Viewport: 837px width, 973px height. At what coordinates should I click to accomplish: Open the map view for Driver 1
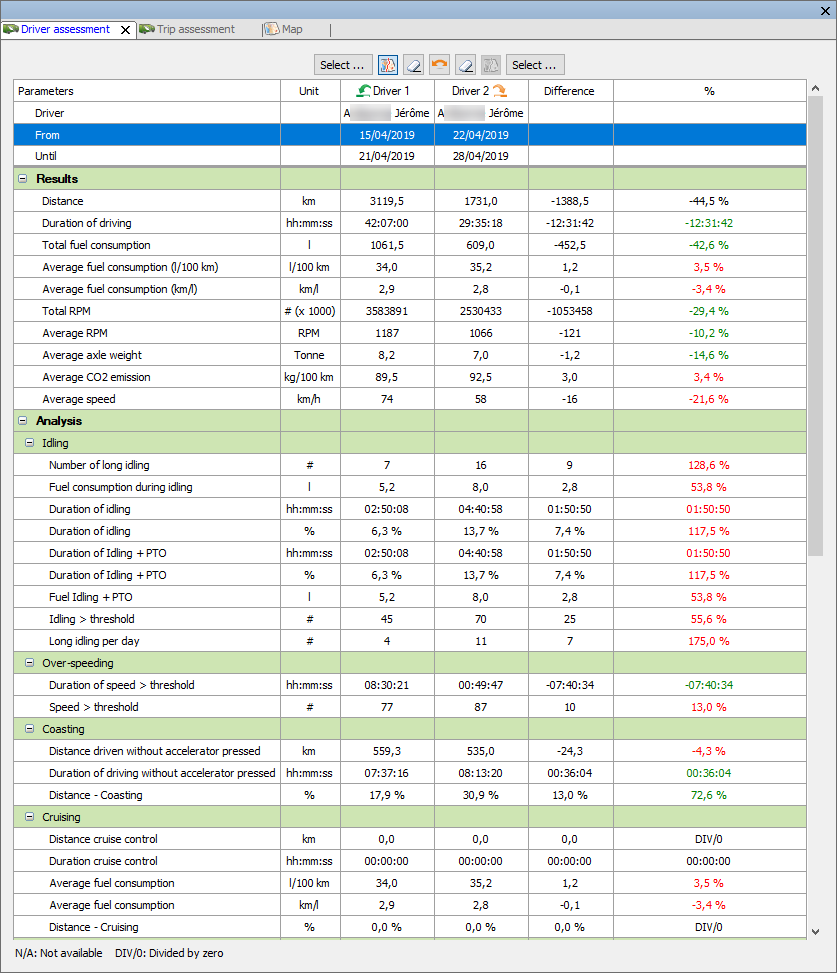(x=389, y=65)
